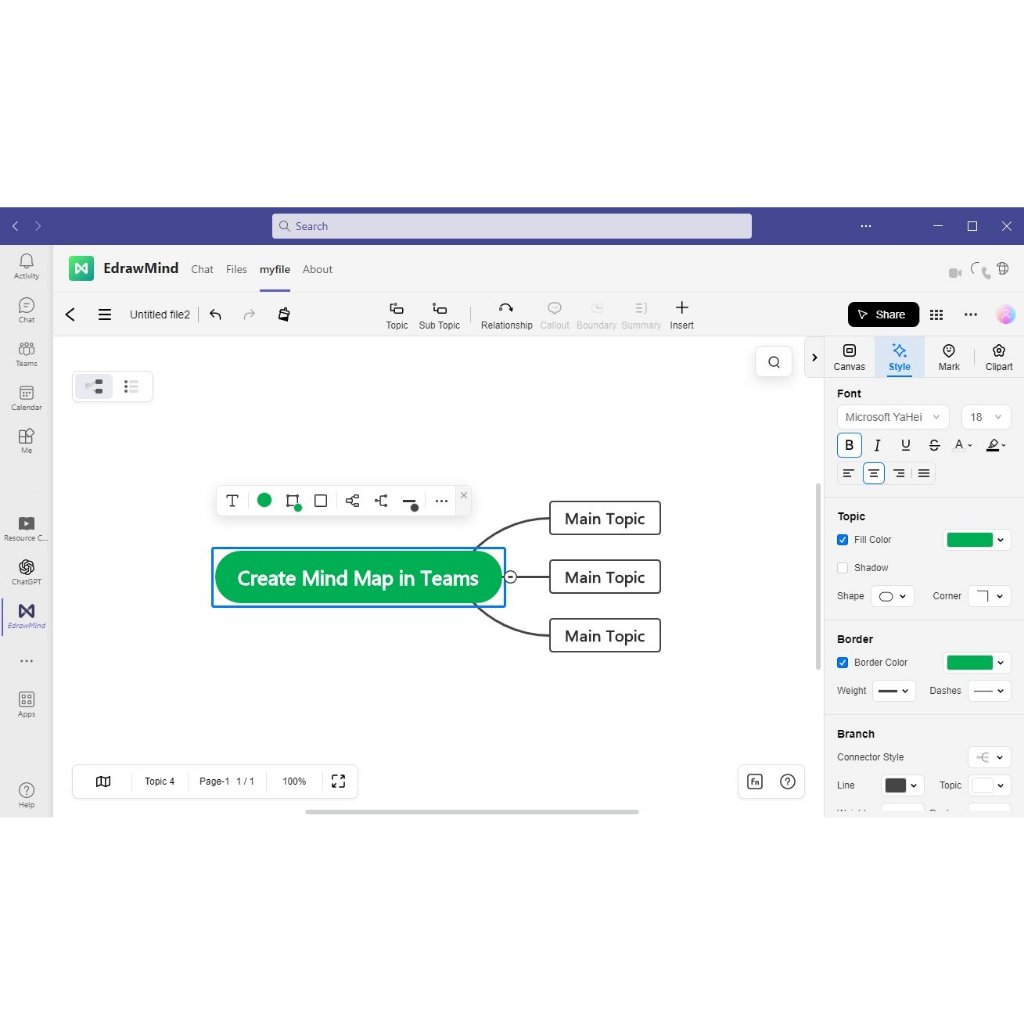Switch to outline list view mode
Screen dimensions: 1024x1024
tap(131, 387)
